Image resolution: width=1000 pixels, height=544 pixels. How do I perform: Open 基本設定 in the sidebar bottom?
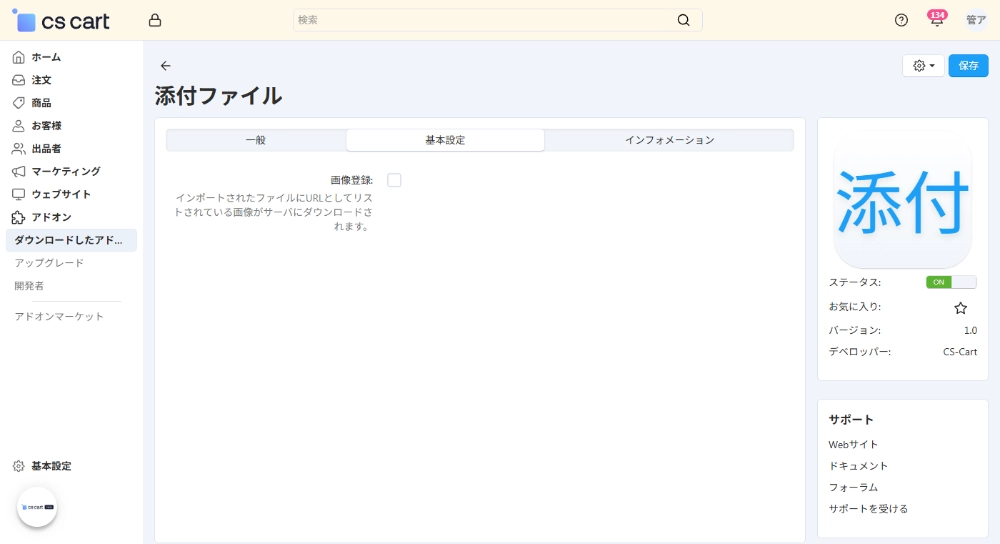50,466
